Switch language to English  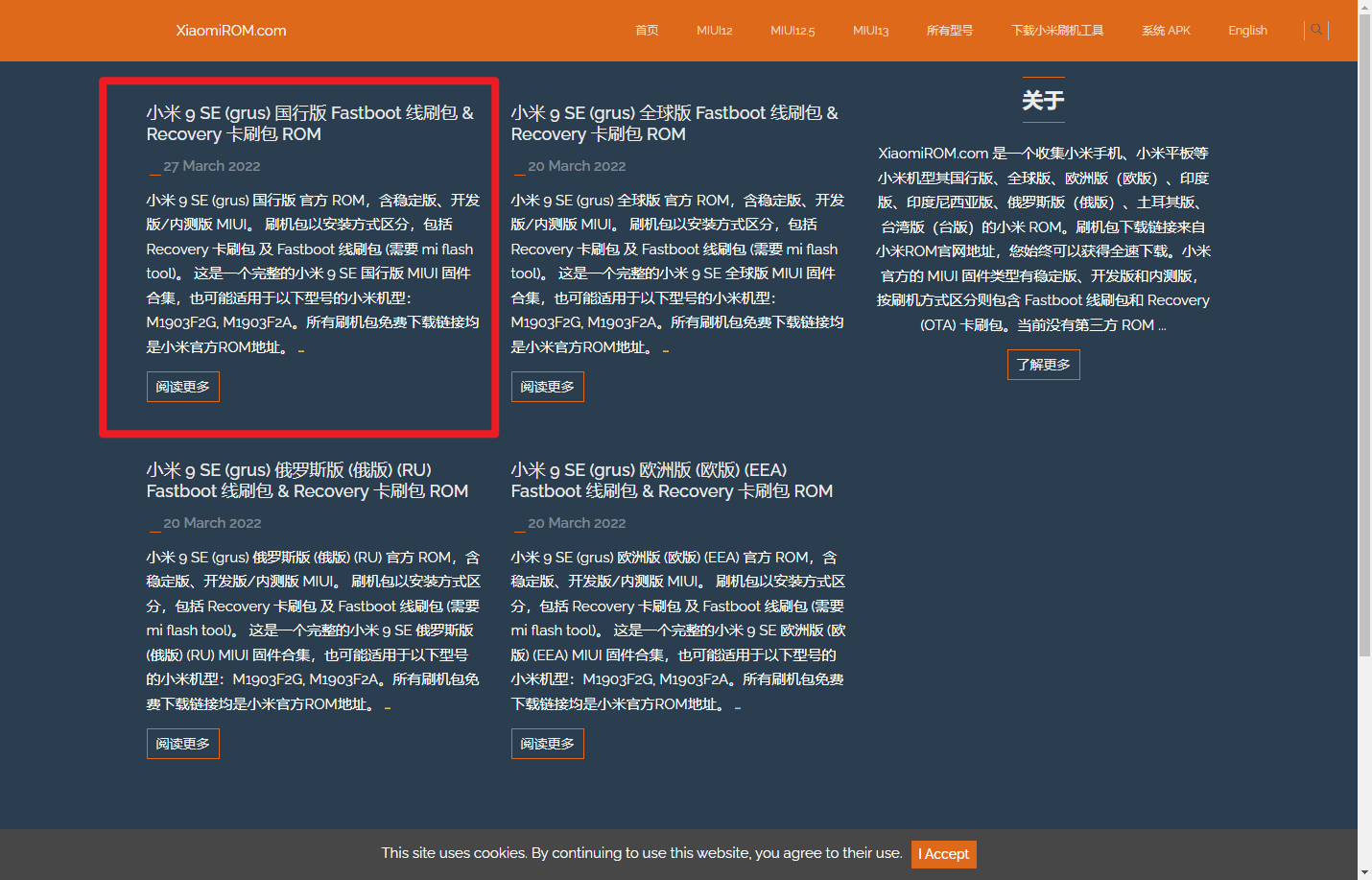coord(1247,31)
